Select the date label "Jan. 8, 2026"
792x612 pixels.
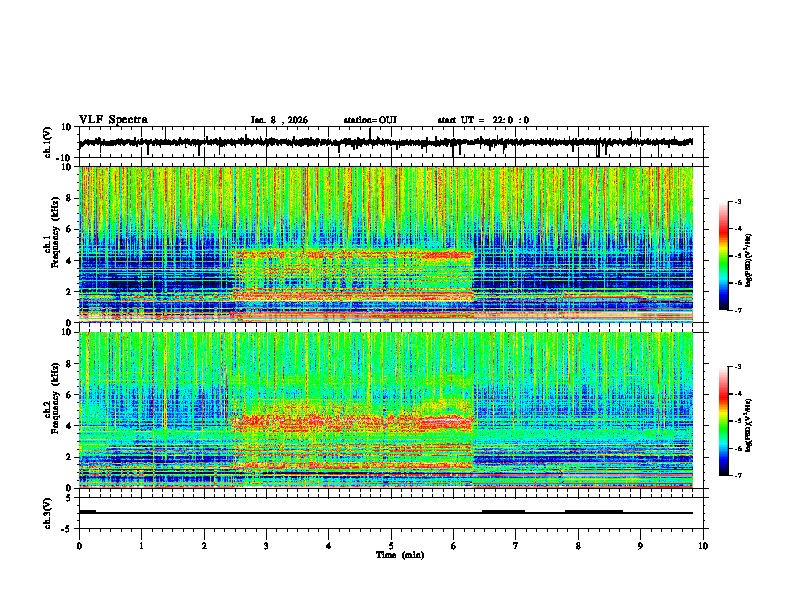(279, 120)
